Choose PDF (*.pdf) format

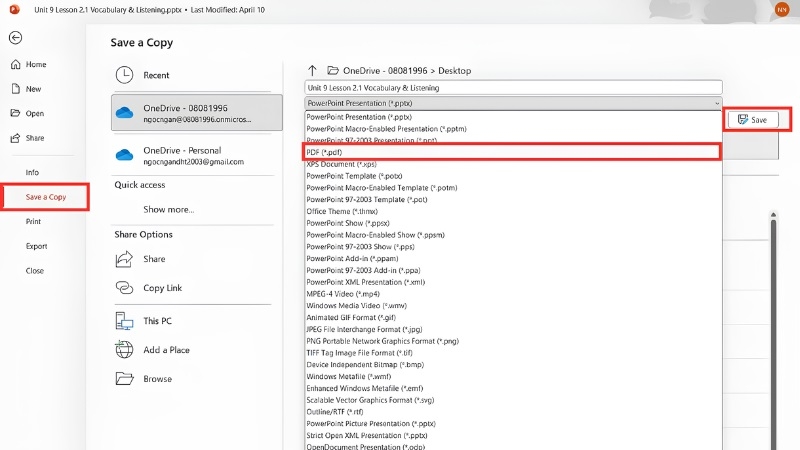tap(512, 152)
